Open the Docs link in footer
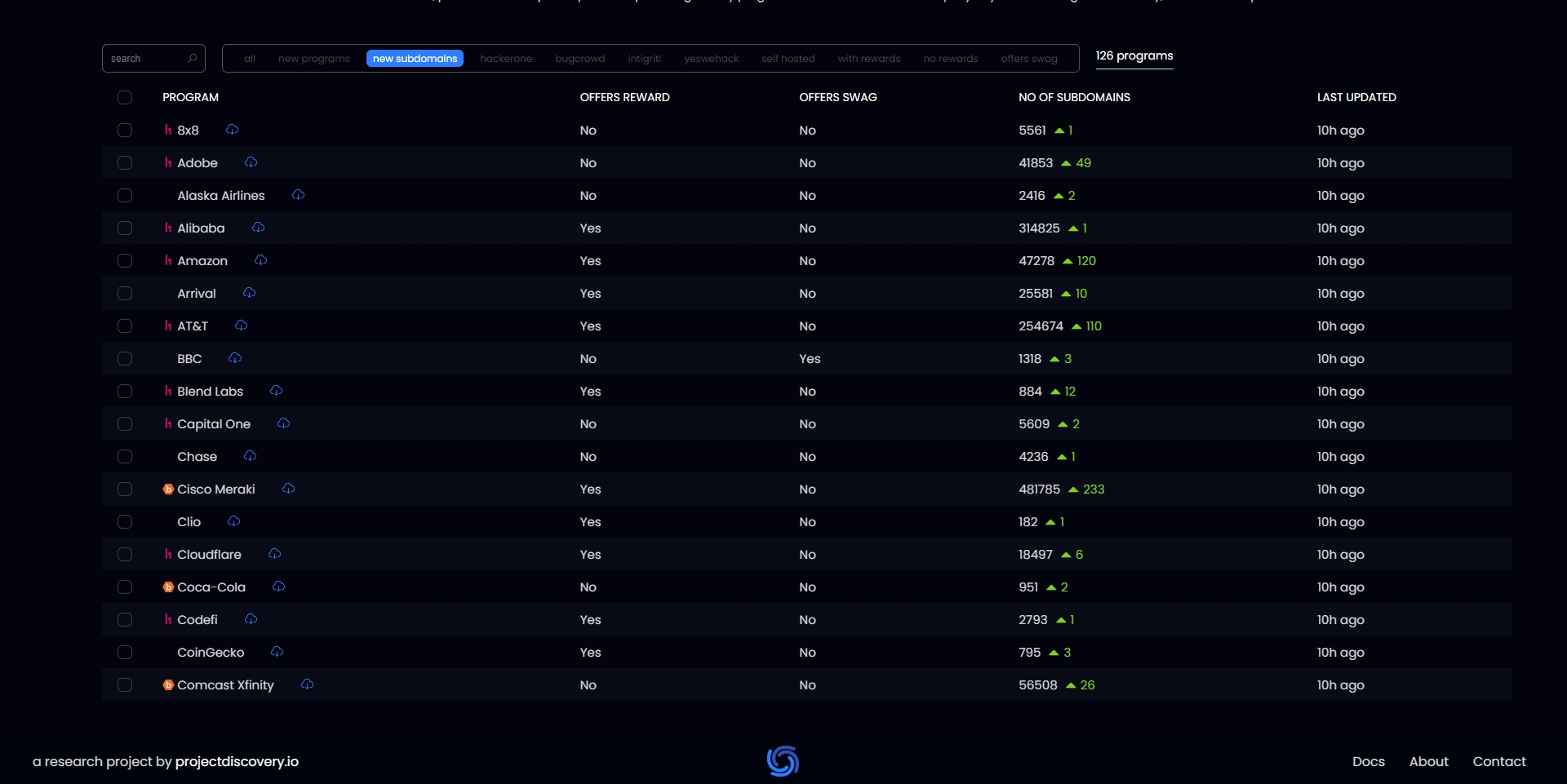The width and height of the screenshot is (1567, 784). pos(1369,761)
